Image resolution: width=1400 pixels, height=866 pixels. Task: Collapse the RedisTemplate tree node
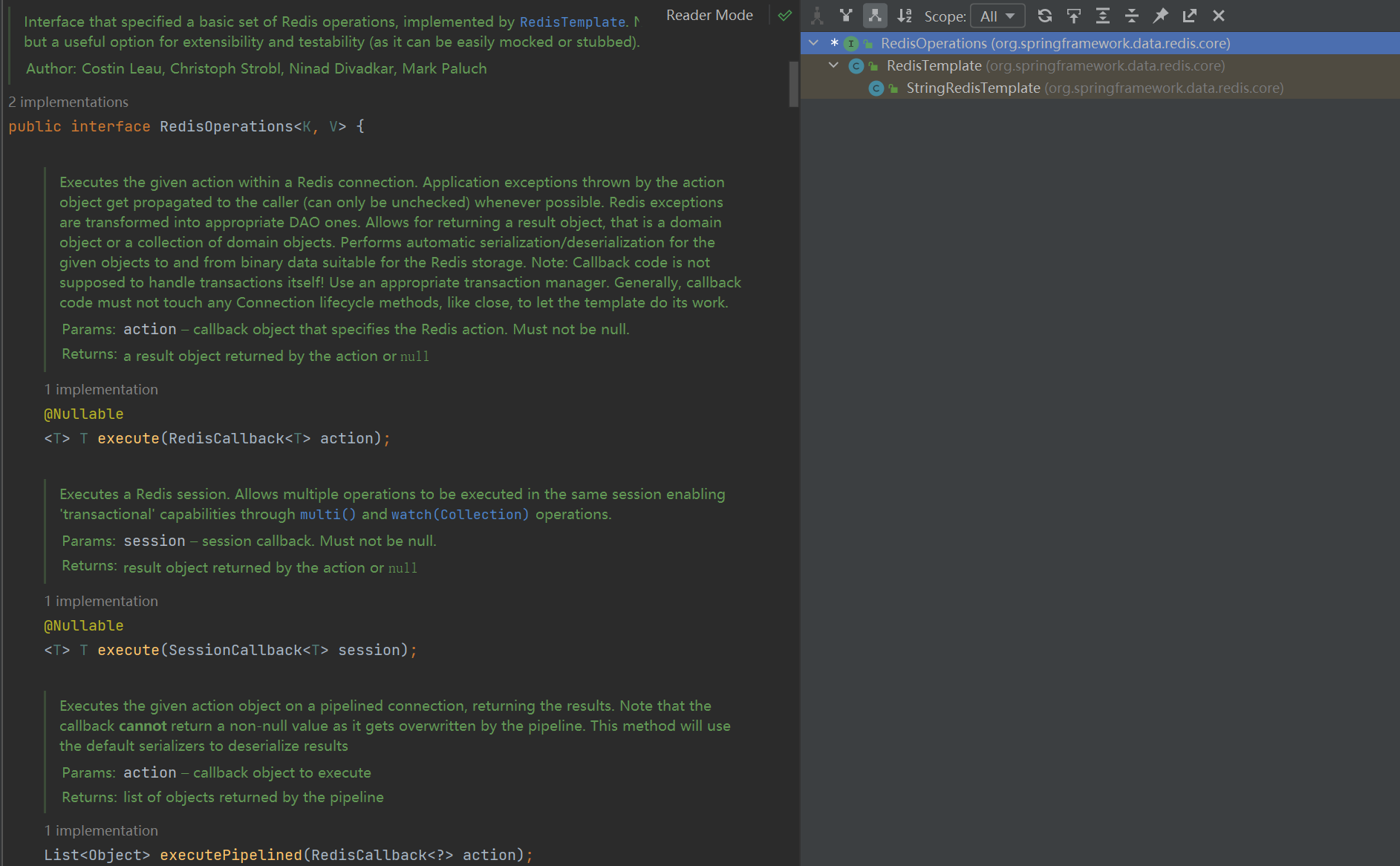833,65
